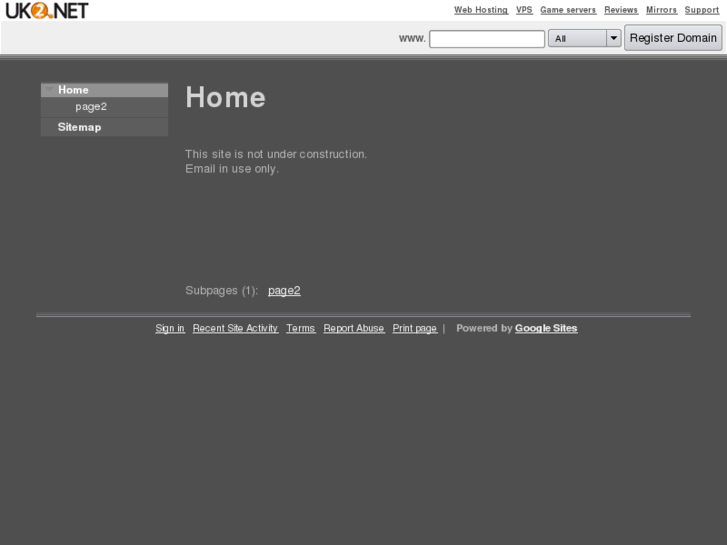Click the Sign in footer link
The image size is (727, 545).
[170, 328]
